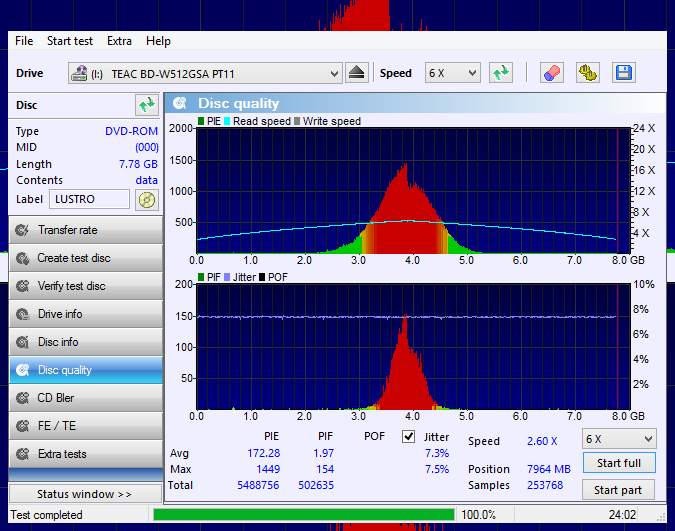This screenshot has width=675, height=531.
Task: Click the Disc quality sidebar icon
Action: pos(22,370)
